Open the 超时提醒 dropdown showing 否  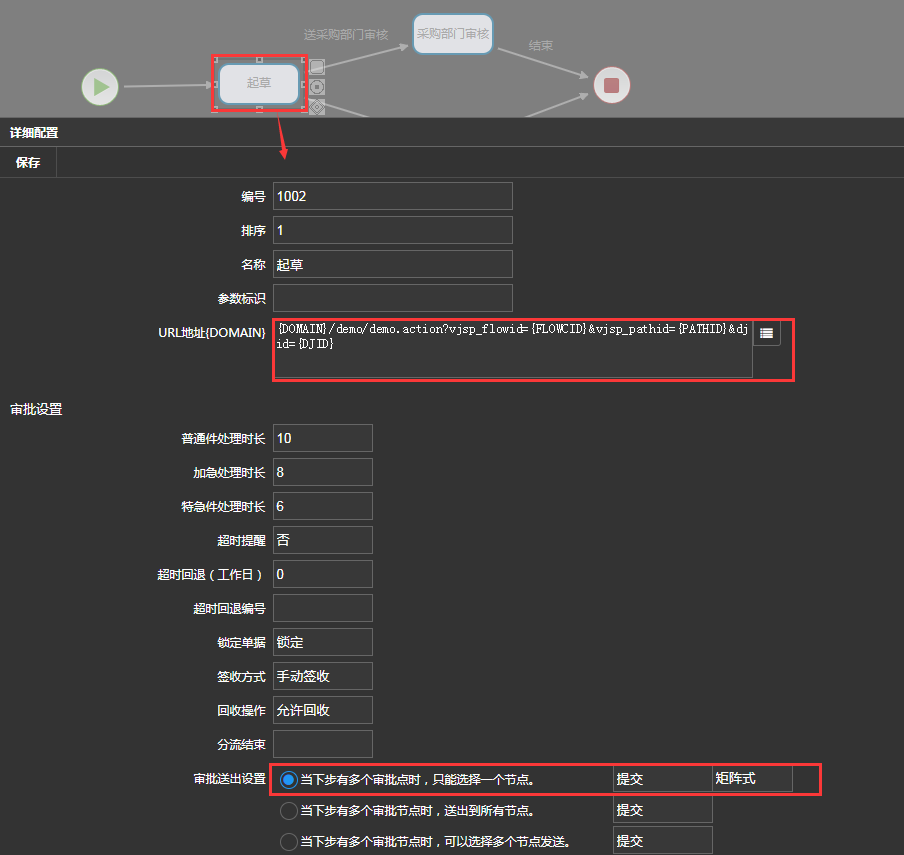322,540
